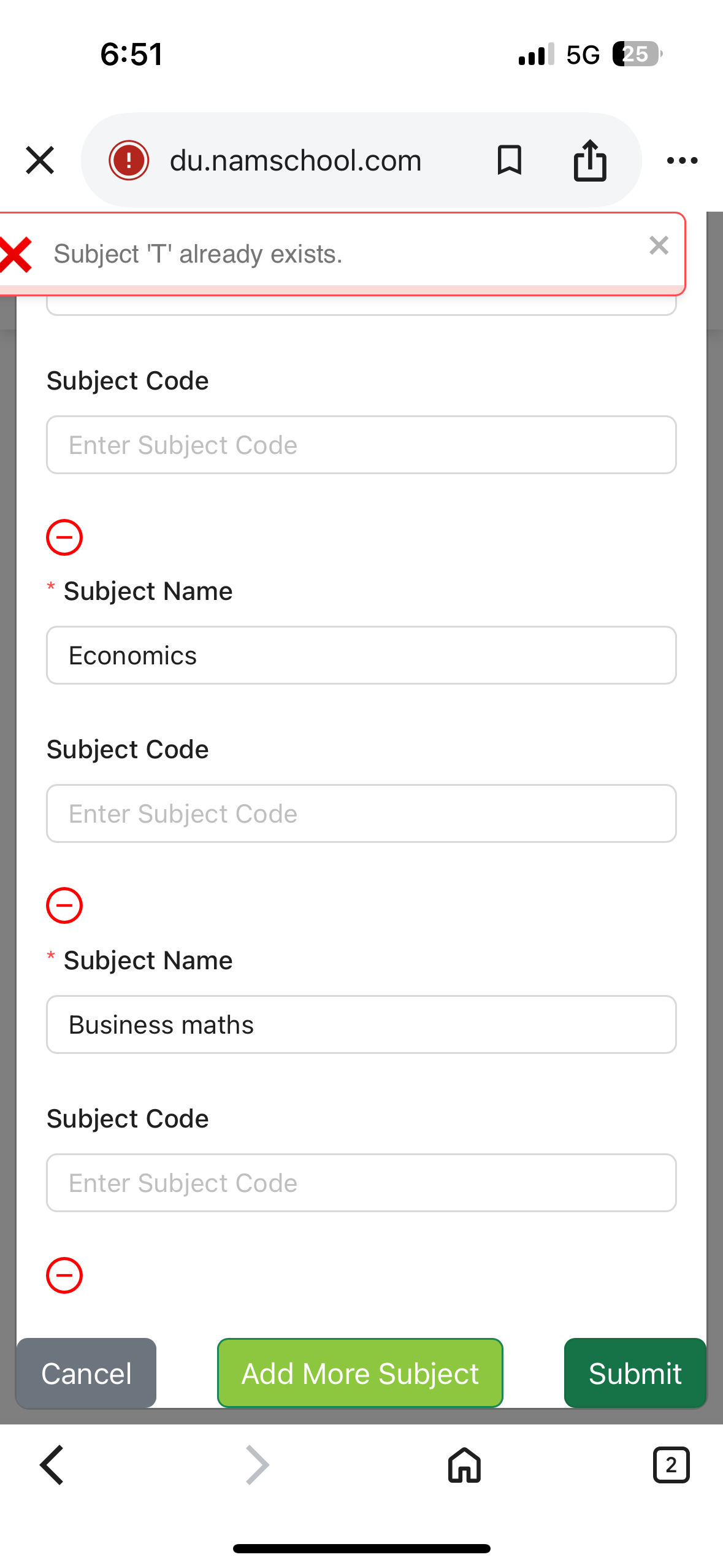Open the three-dot browser menu
The width and height of the screenshot is (723, 1568).
point(682,161)
